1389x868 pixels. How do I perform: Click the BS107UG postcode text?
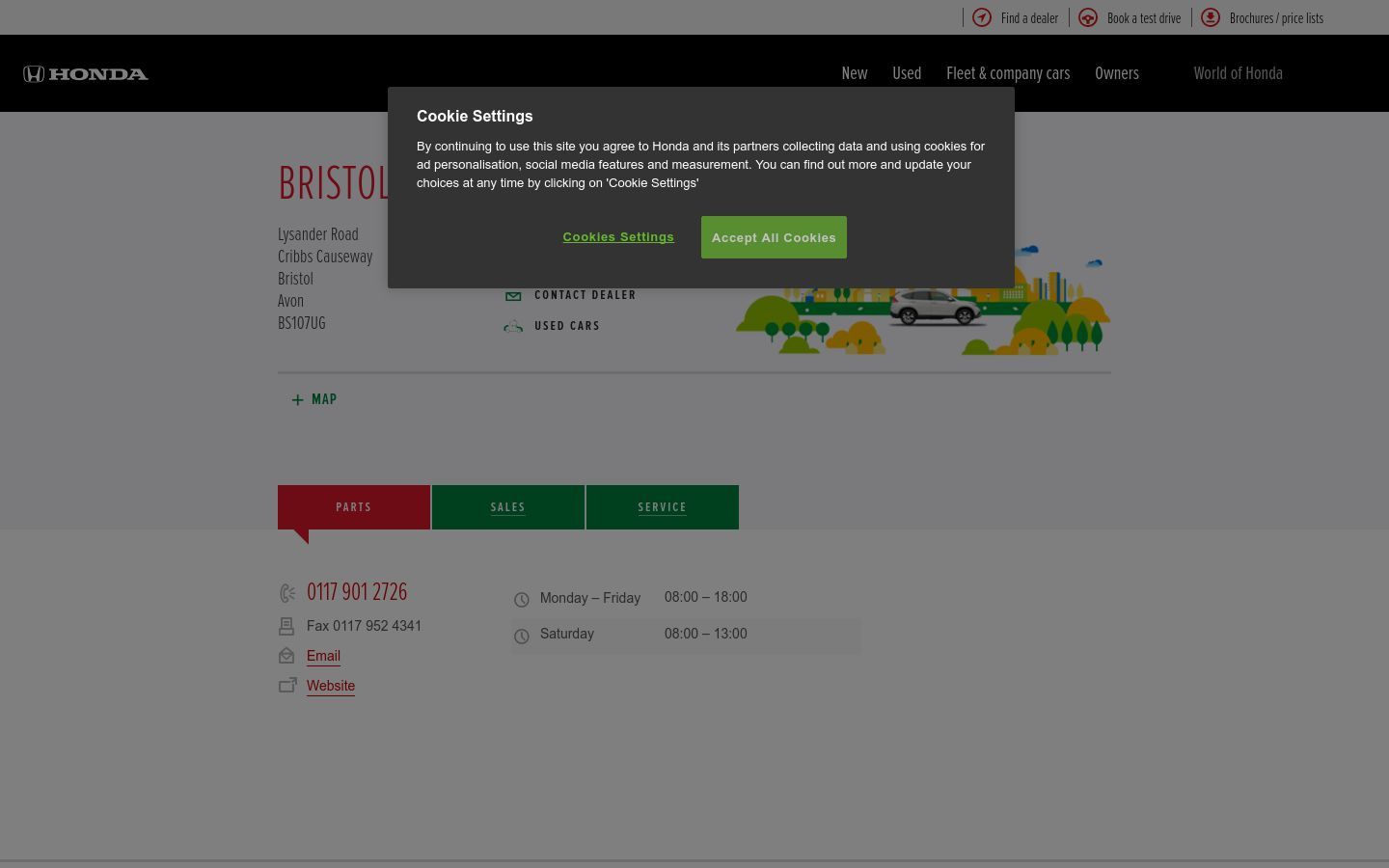pyautogui.click(x=302, y=323)
